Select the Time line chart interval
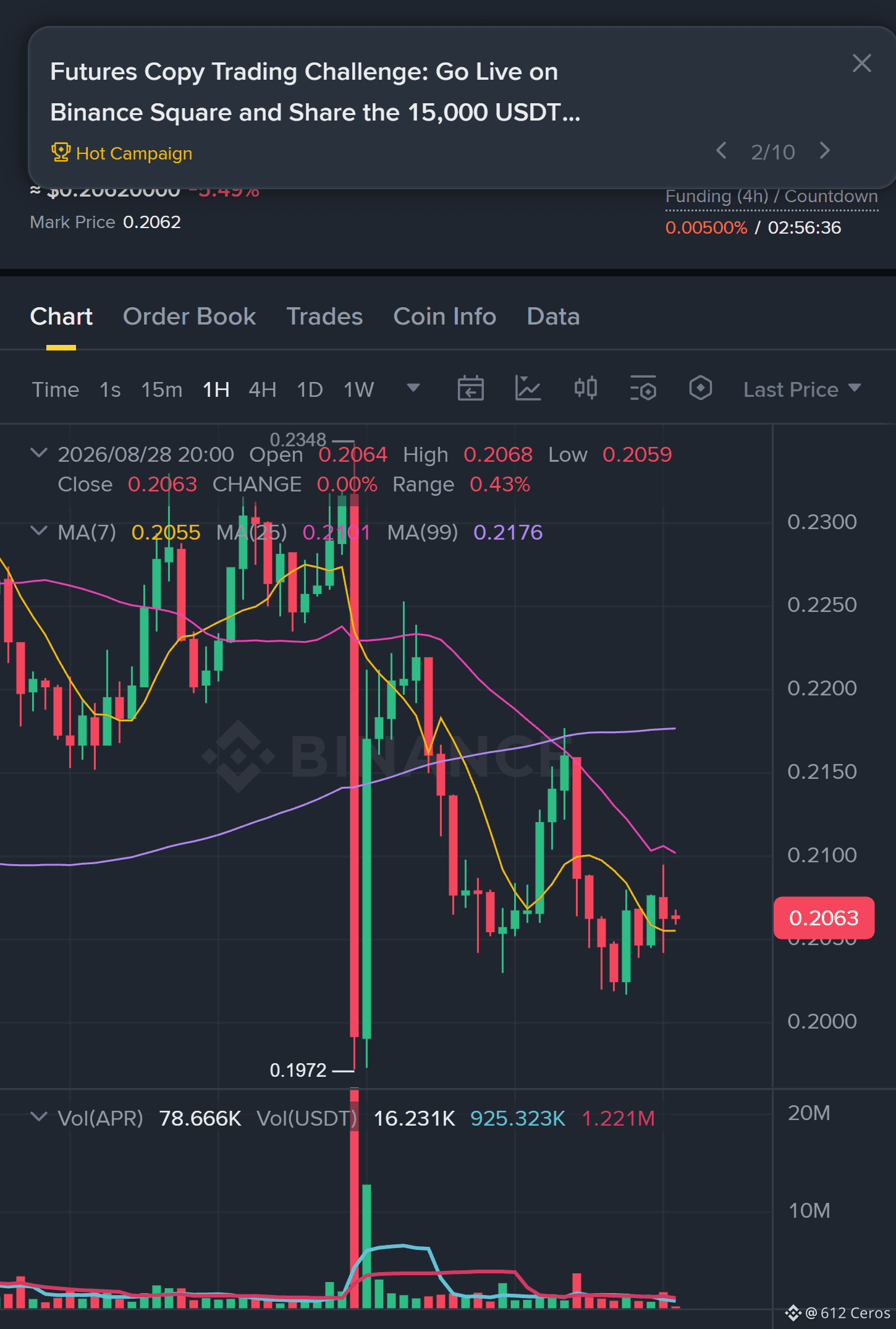The image size is (896, 1329). (x=56, y=389)
